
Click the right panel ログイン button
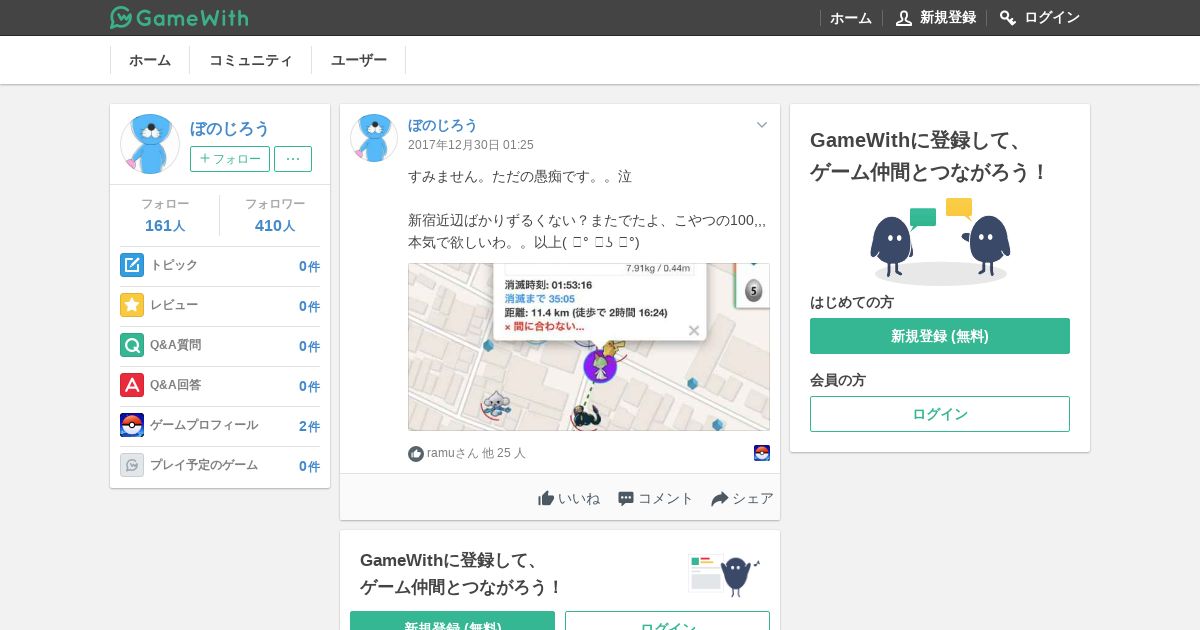940,414
